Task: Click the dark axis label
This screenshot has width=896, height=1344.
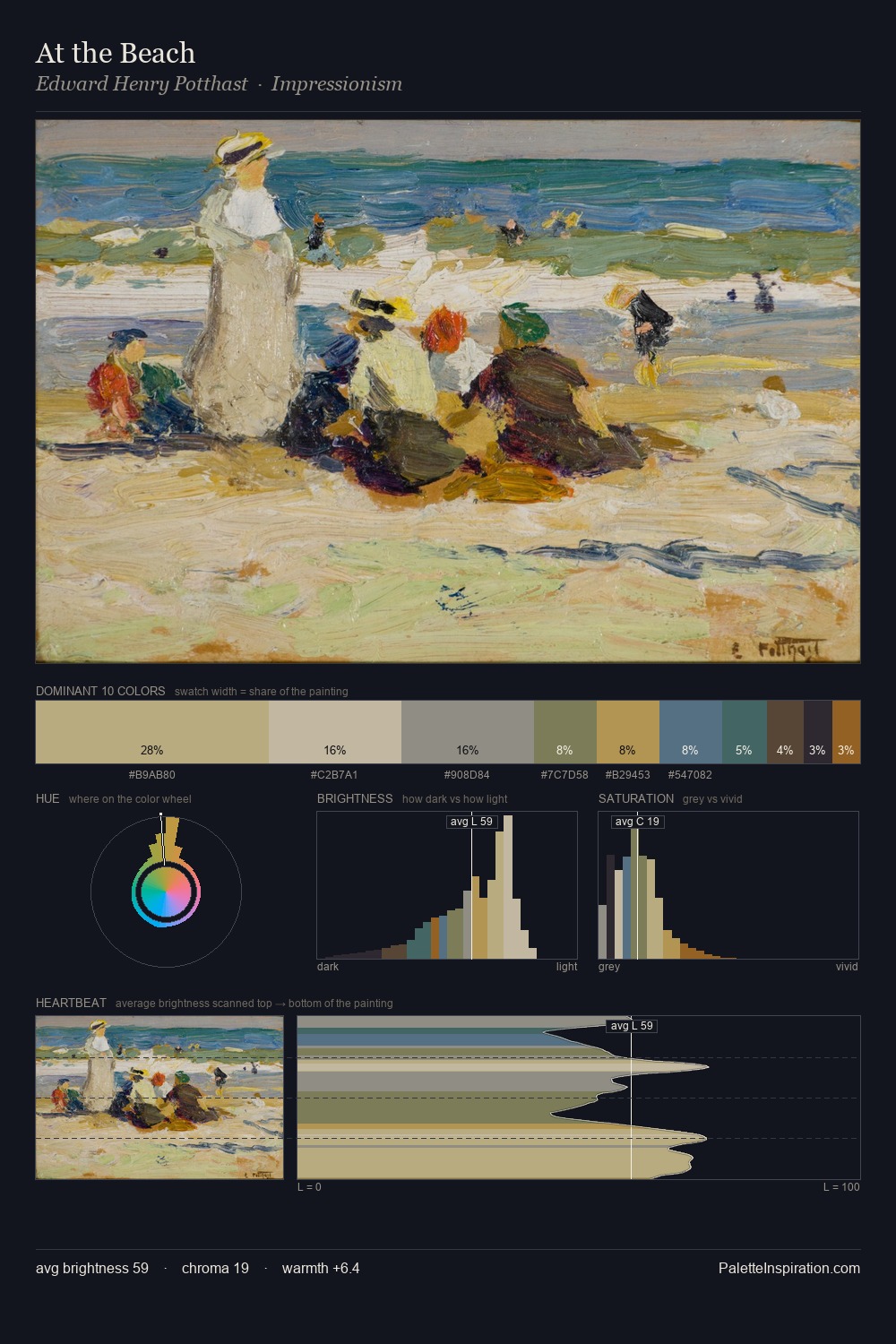Action: pyautogui.click(x=328, y=967)
